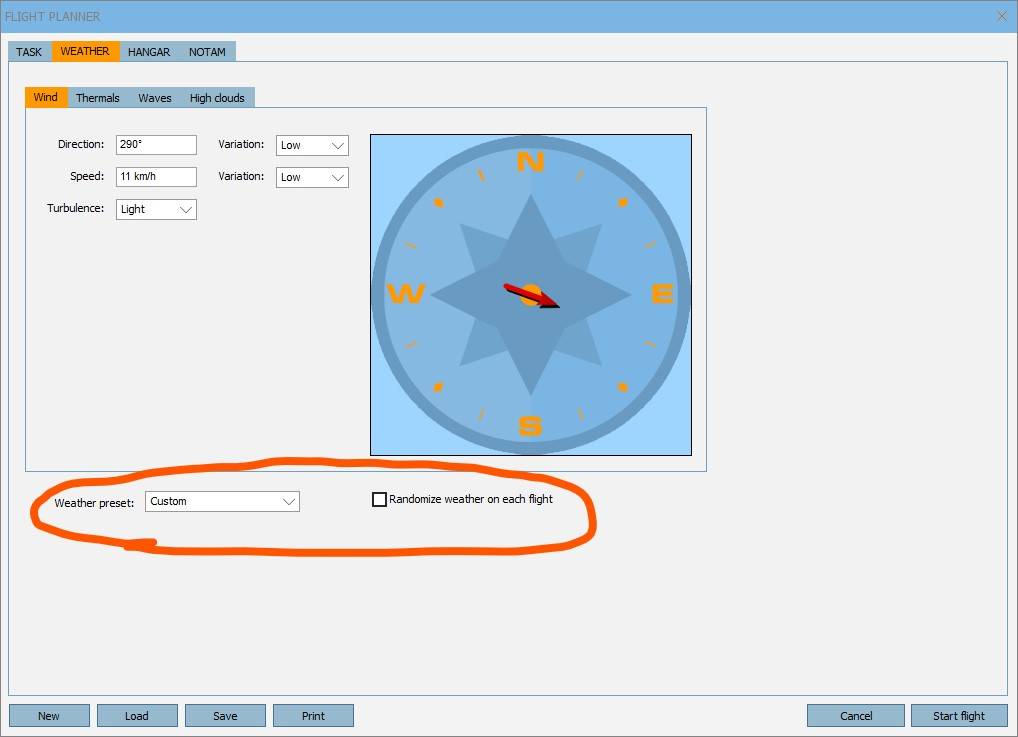Open the Weather preset dropdown
The width and height of the screenshot is (1018, 737).
click(222, 501)
